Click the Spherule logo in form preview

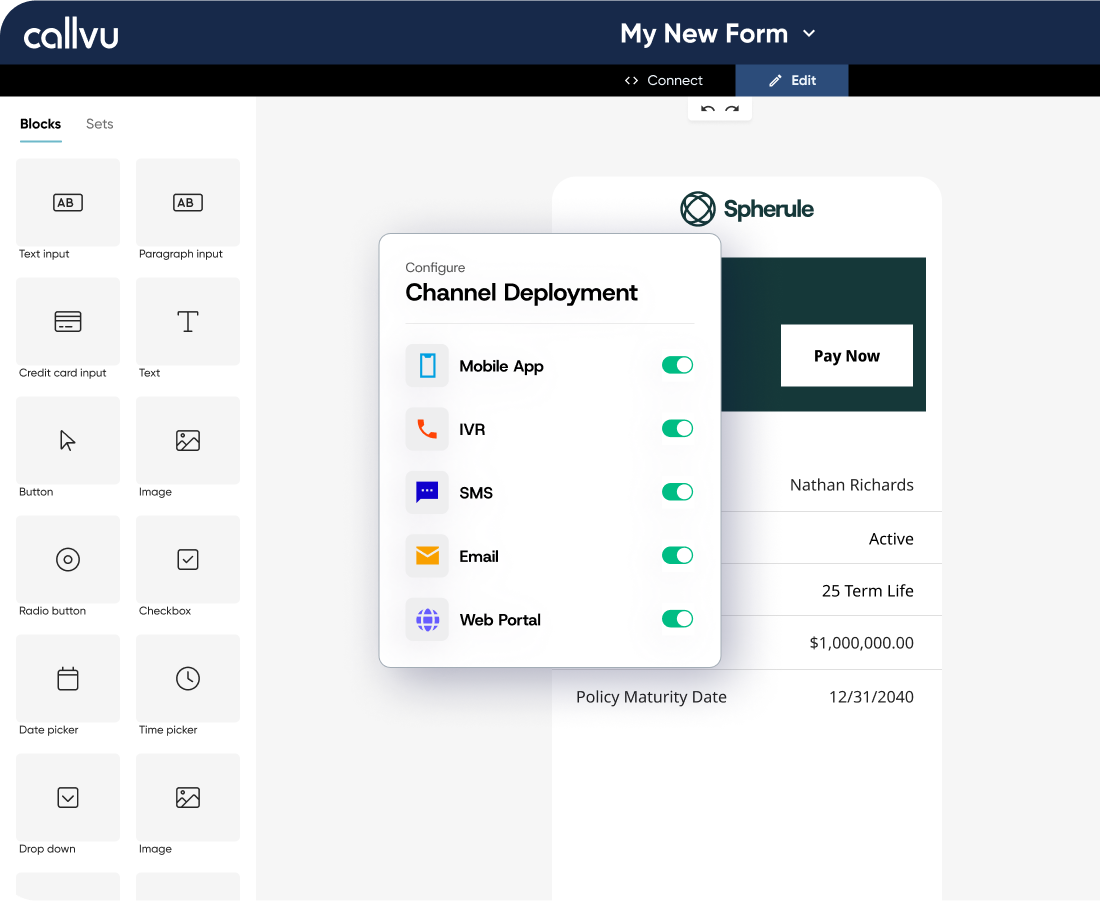(746, 208)
